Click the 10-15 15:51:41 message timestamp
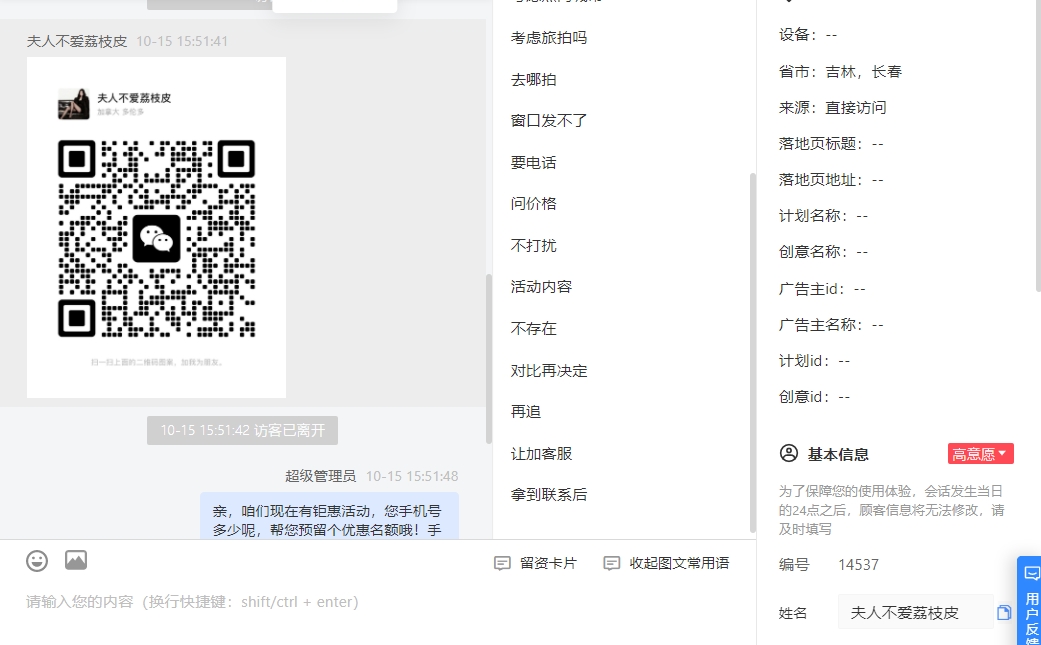This screenshot has height=645, width=1041. click(182, 41)
